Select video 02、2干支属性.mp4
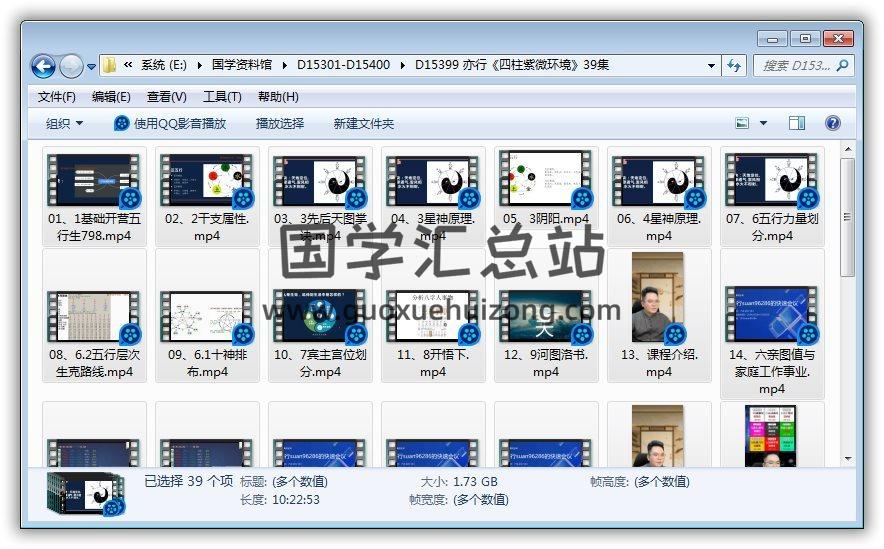The height and width of the screenshot is (549, 884). pos(207,196)
